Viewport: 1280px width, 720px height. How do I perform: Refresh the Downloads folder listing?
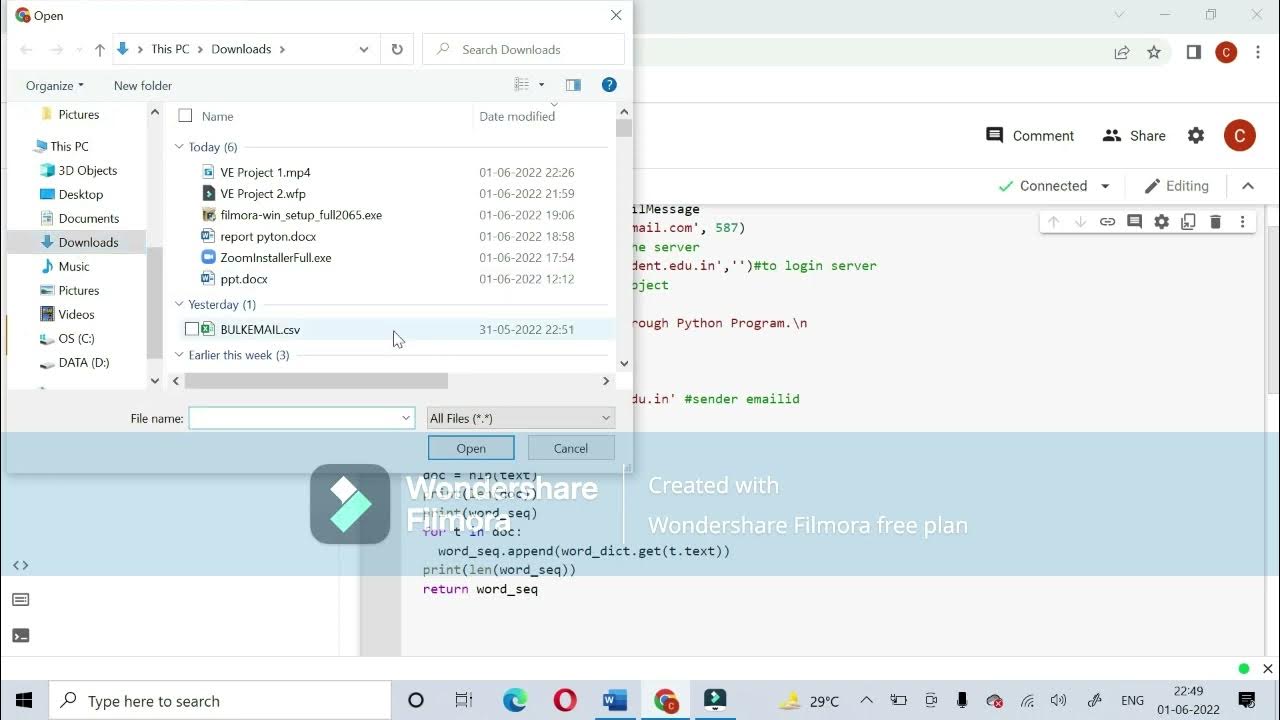[x=397, y=49]
